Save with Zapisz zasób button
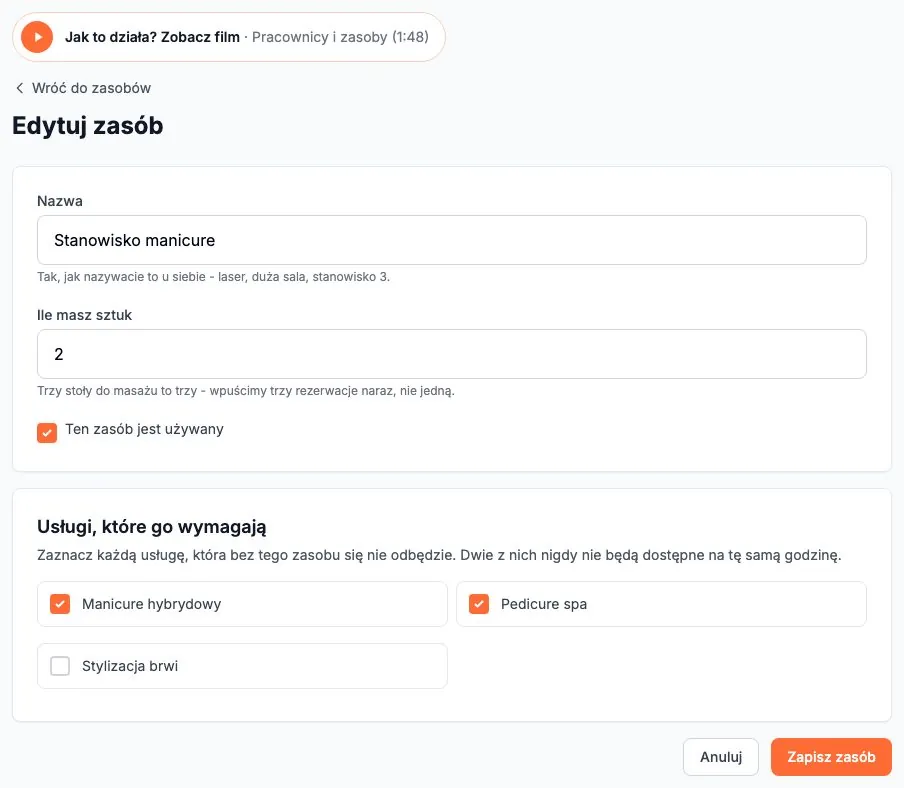Screen dimensions: 904x788 (831, 757)
